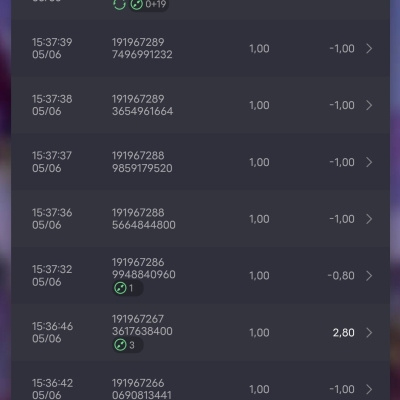Select round ID ending 9859179520

(x=142, y=162)
